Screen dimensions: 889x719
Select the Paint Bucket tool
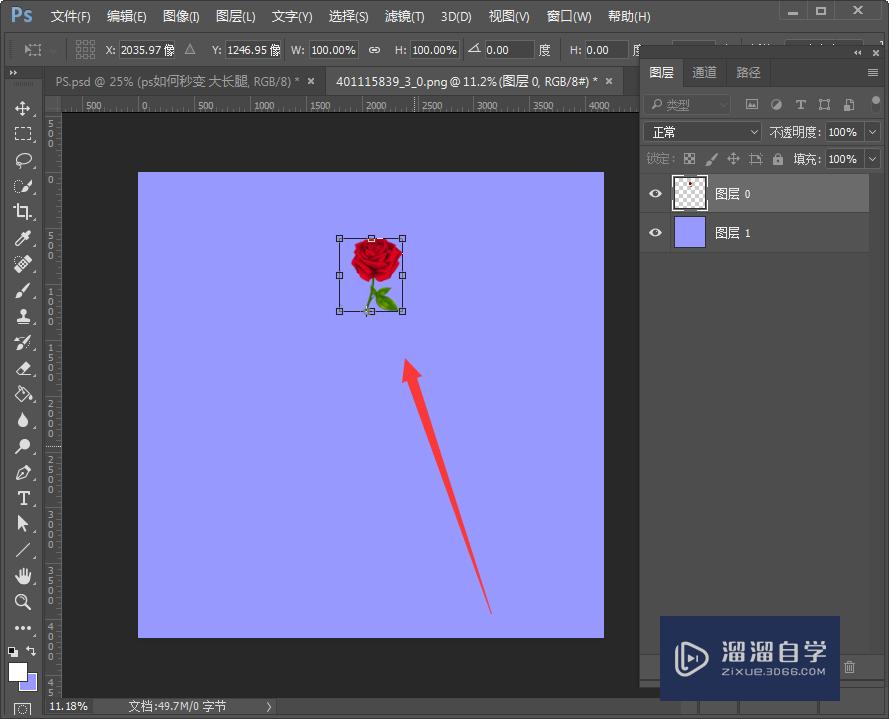[x=23, y=394]
